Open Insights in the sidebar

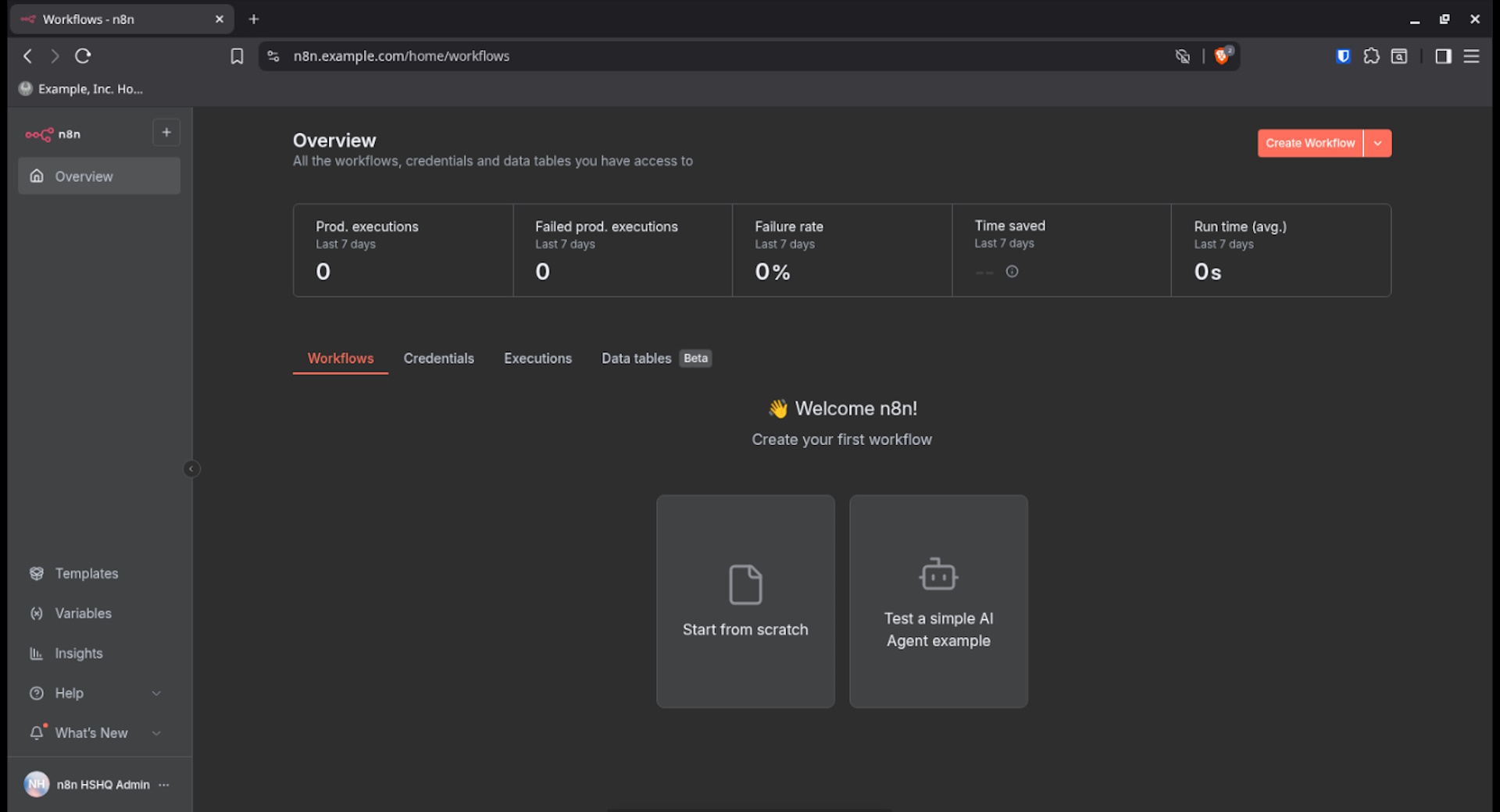tap(78, 653)
